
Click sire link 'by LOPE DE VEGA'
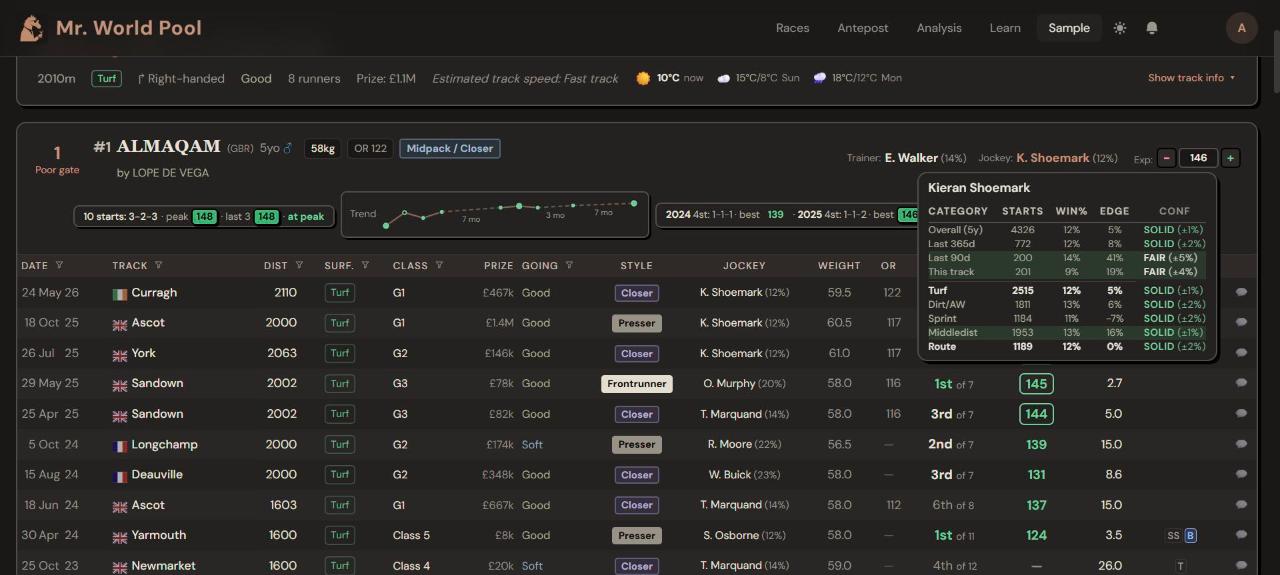163,173
